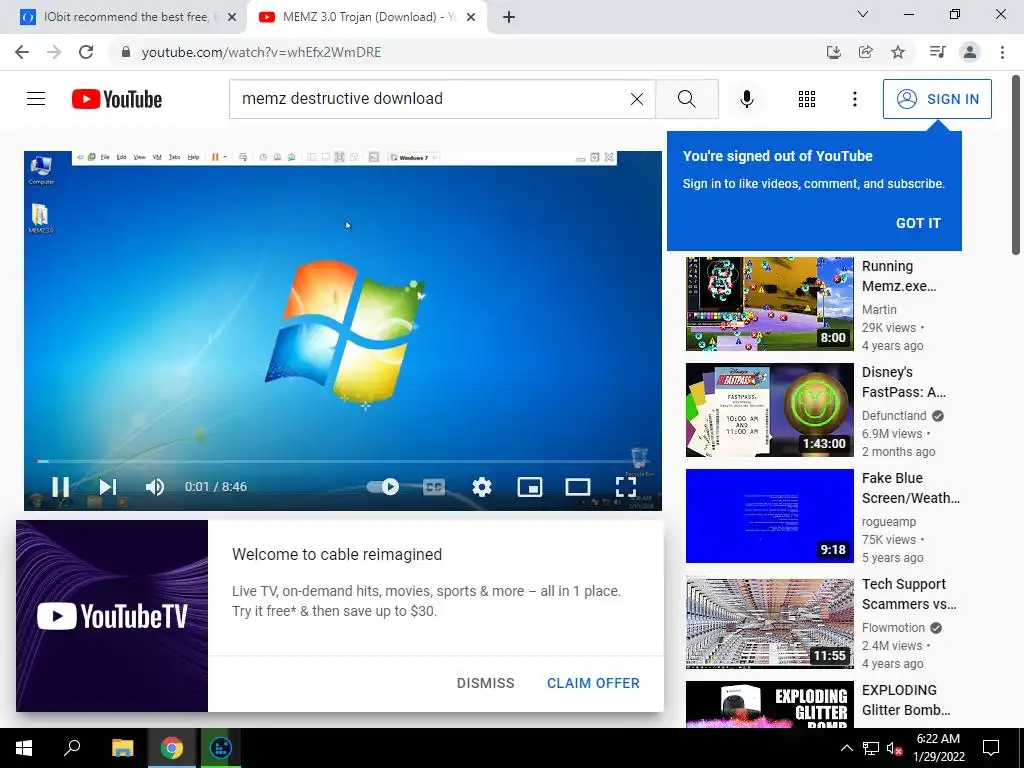Click the page vertical scrollbar
The height and width of the screenshot is (768, 1024).
[1016, 165]
